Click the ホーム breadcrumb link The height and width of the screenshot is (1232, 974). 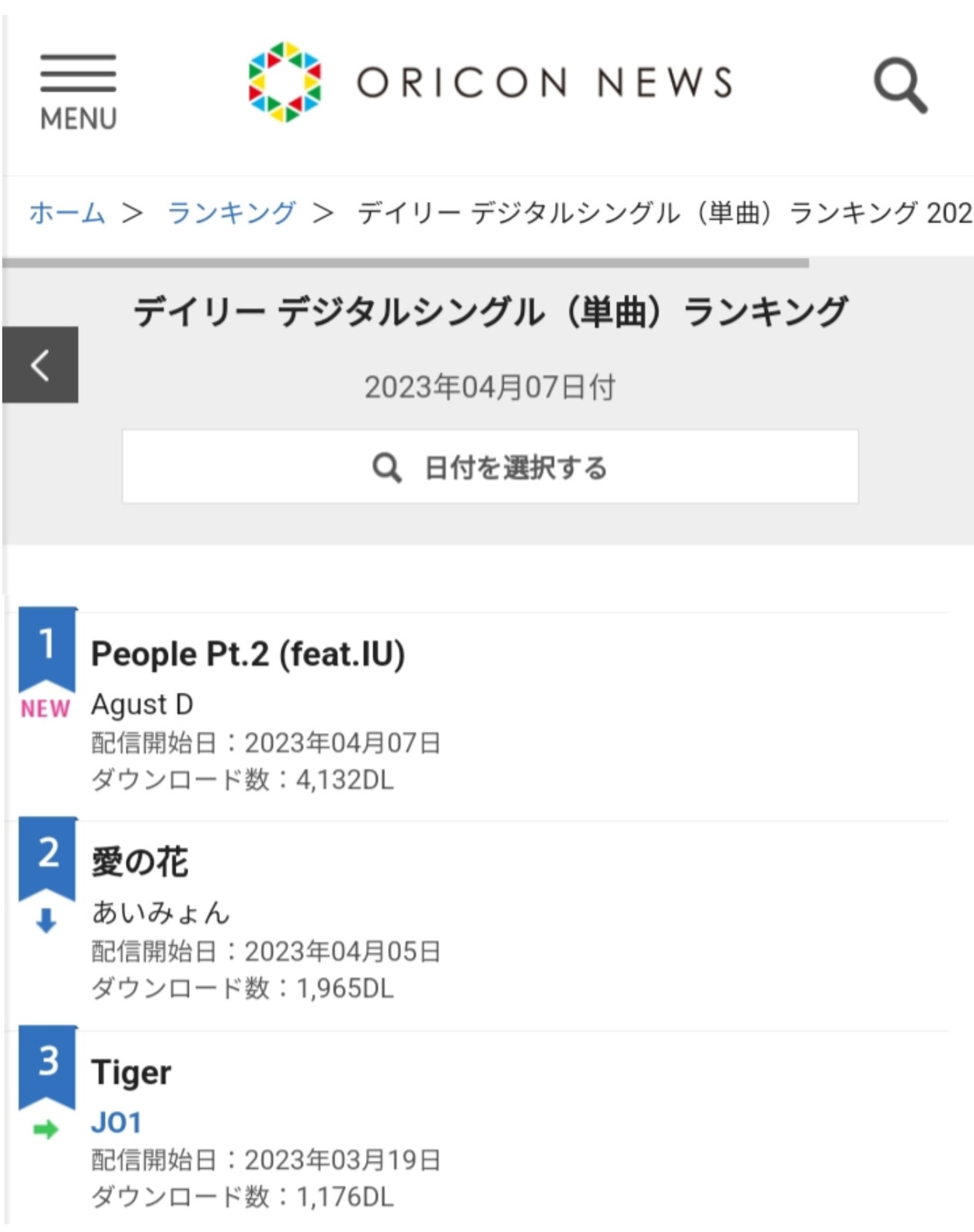(67, 212)
